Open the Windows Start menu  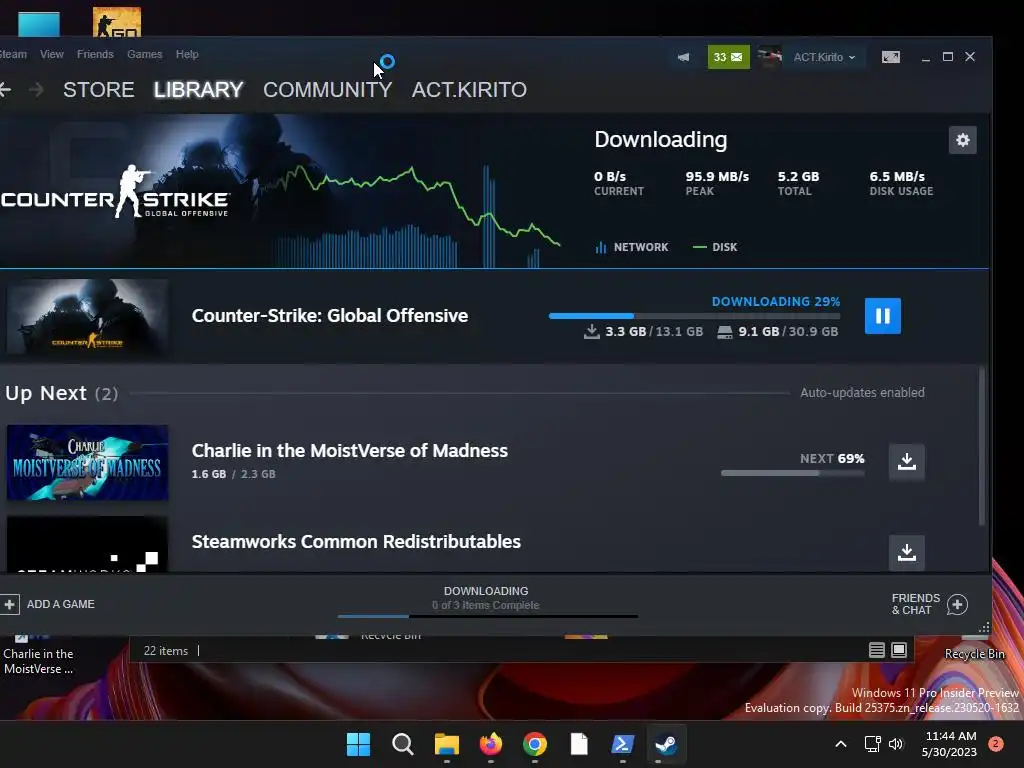[358, 744]
